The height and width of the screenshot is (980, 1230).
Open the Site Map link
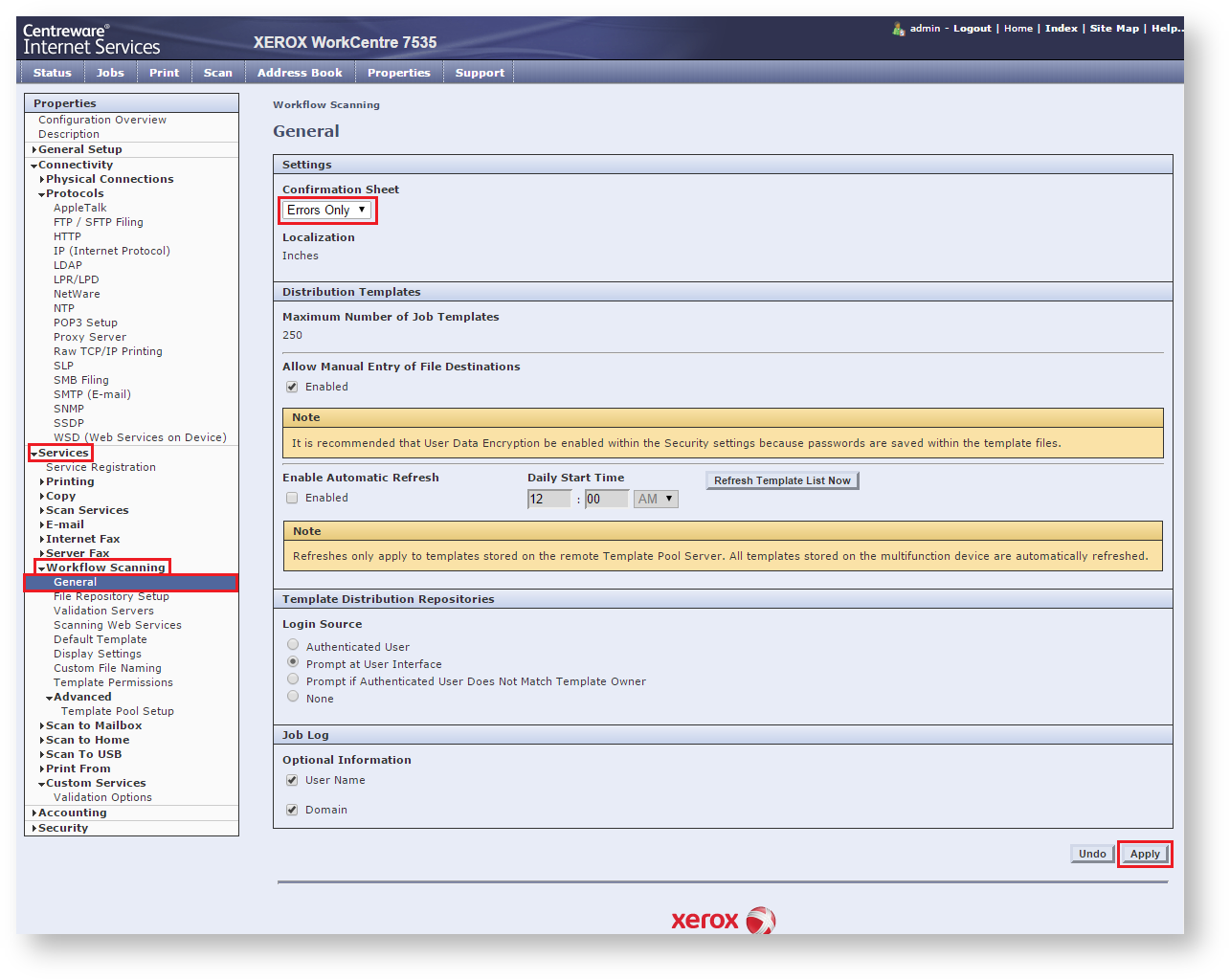click(x=1114, y=29)
